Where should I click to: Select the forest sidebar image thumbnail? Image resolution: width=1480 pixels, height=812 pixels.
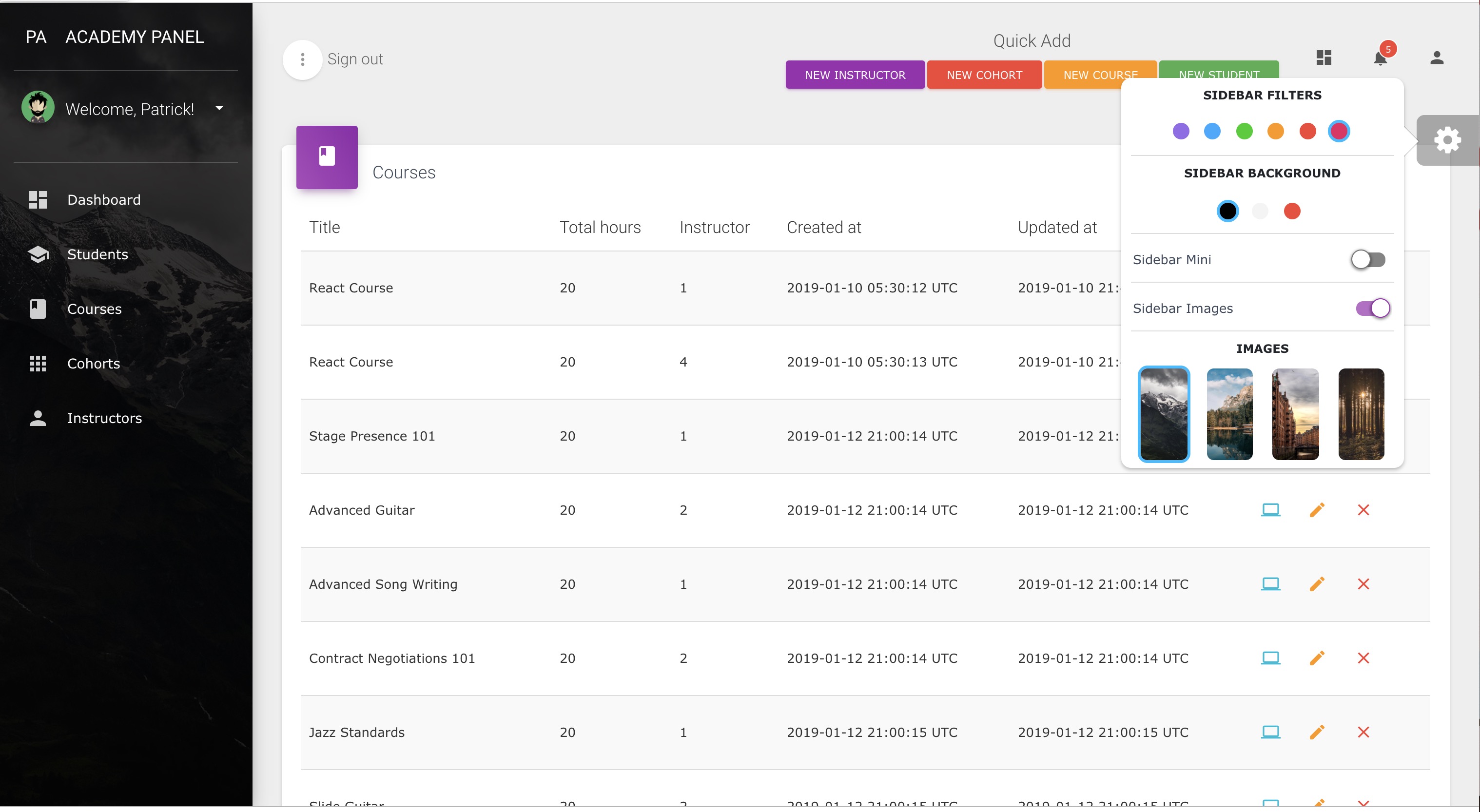[x=1361, y=414]
